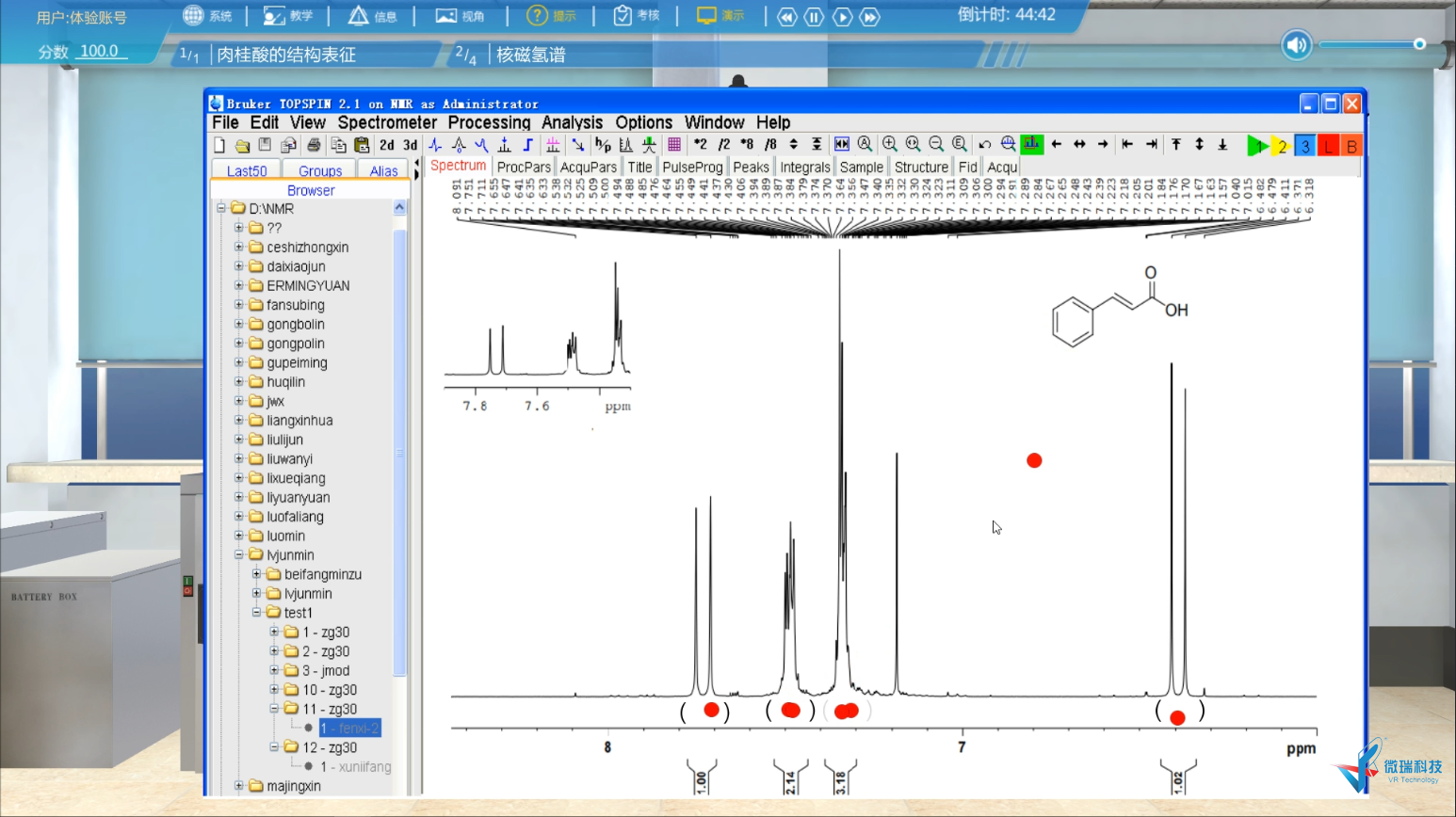The image size is (1456, 817).
Task: Multiply intensity by 8 (*8)
Action: pos(747,145)
